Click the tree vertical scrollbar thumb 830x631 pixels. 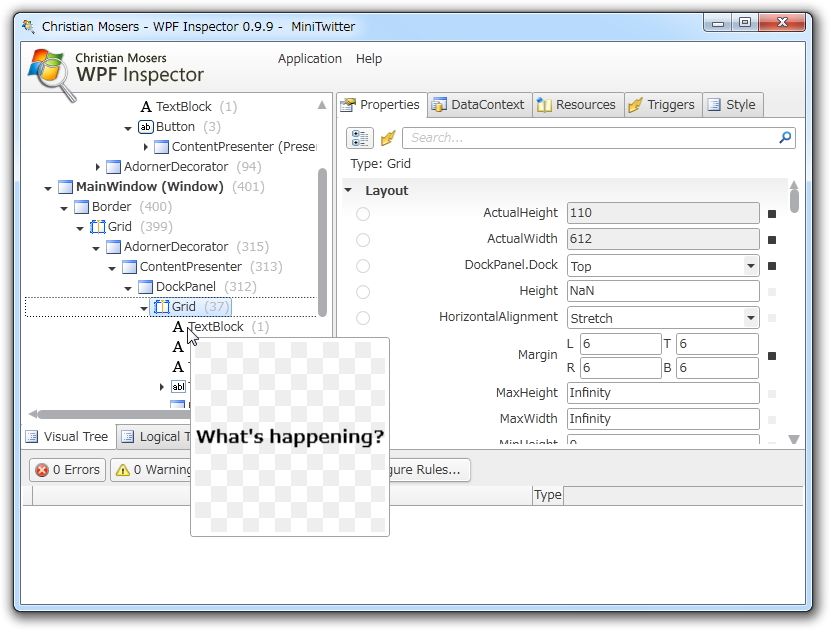[x=322, y=242]
